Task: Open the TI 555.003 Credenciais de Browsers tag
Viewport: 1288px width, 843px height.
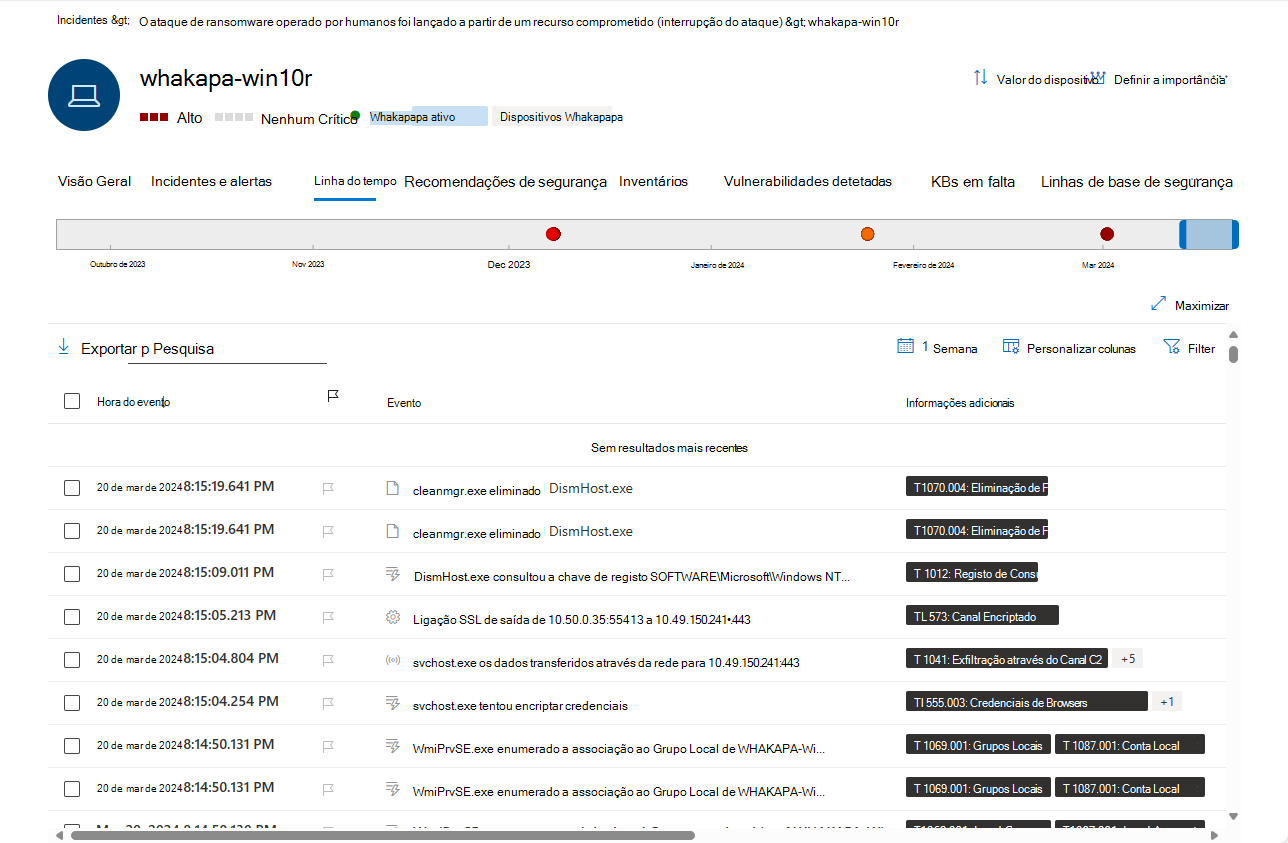Action: [1026, 702]
